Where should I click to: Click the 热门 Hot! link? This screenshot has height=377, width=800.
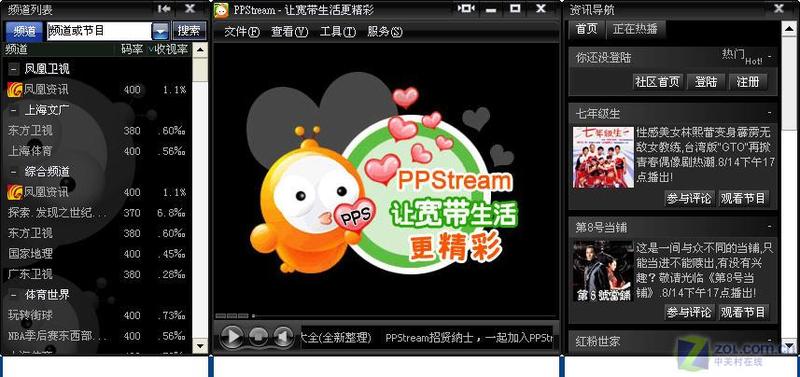click(x=742, y=56)
